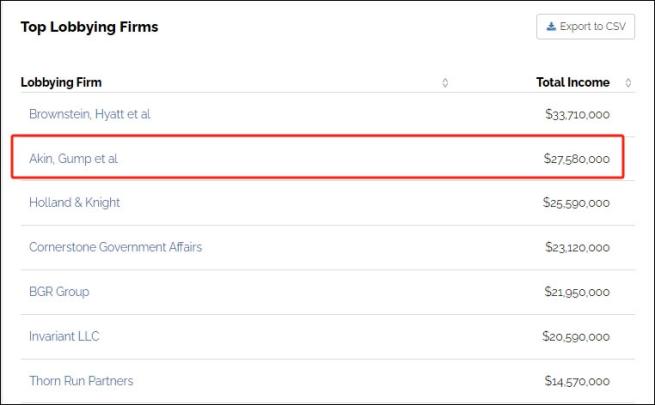
Task: Click the $23,120,000 income value
Action: 577,248
